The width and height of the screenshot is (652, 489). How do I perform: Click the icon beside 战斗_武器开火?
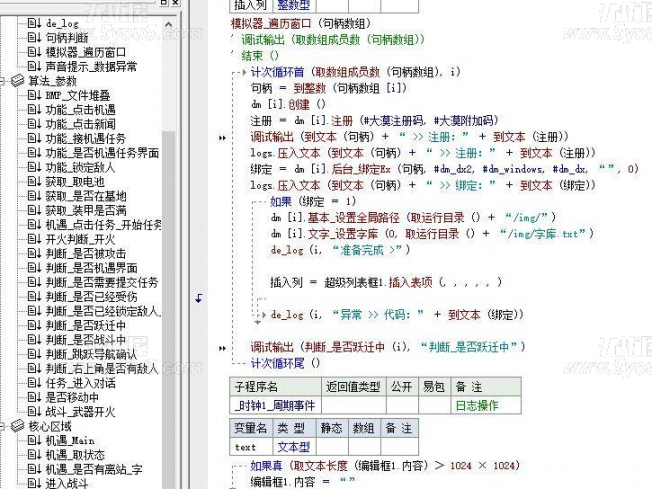coord(35,412)
